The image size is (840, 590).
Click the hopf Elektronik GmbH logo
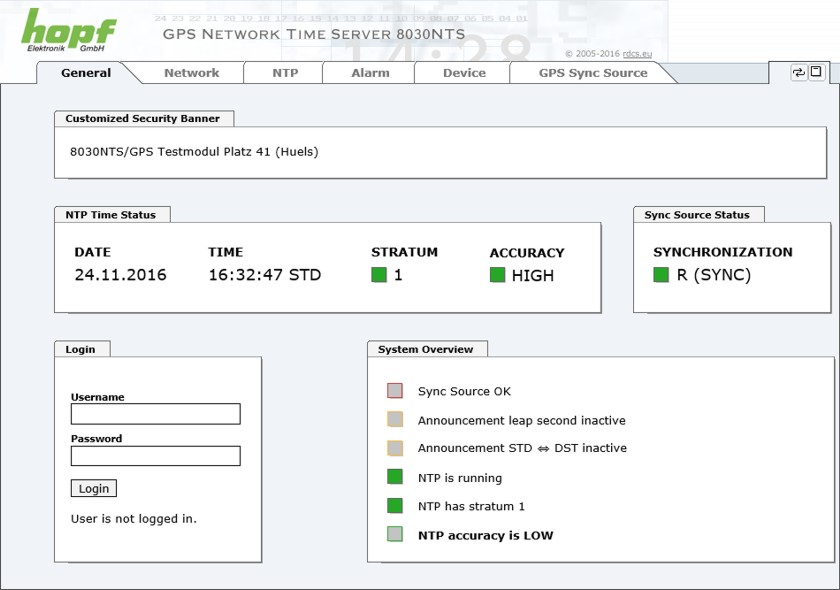[68, 31]
